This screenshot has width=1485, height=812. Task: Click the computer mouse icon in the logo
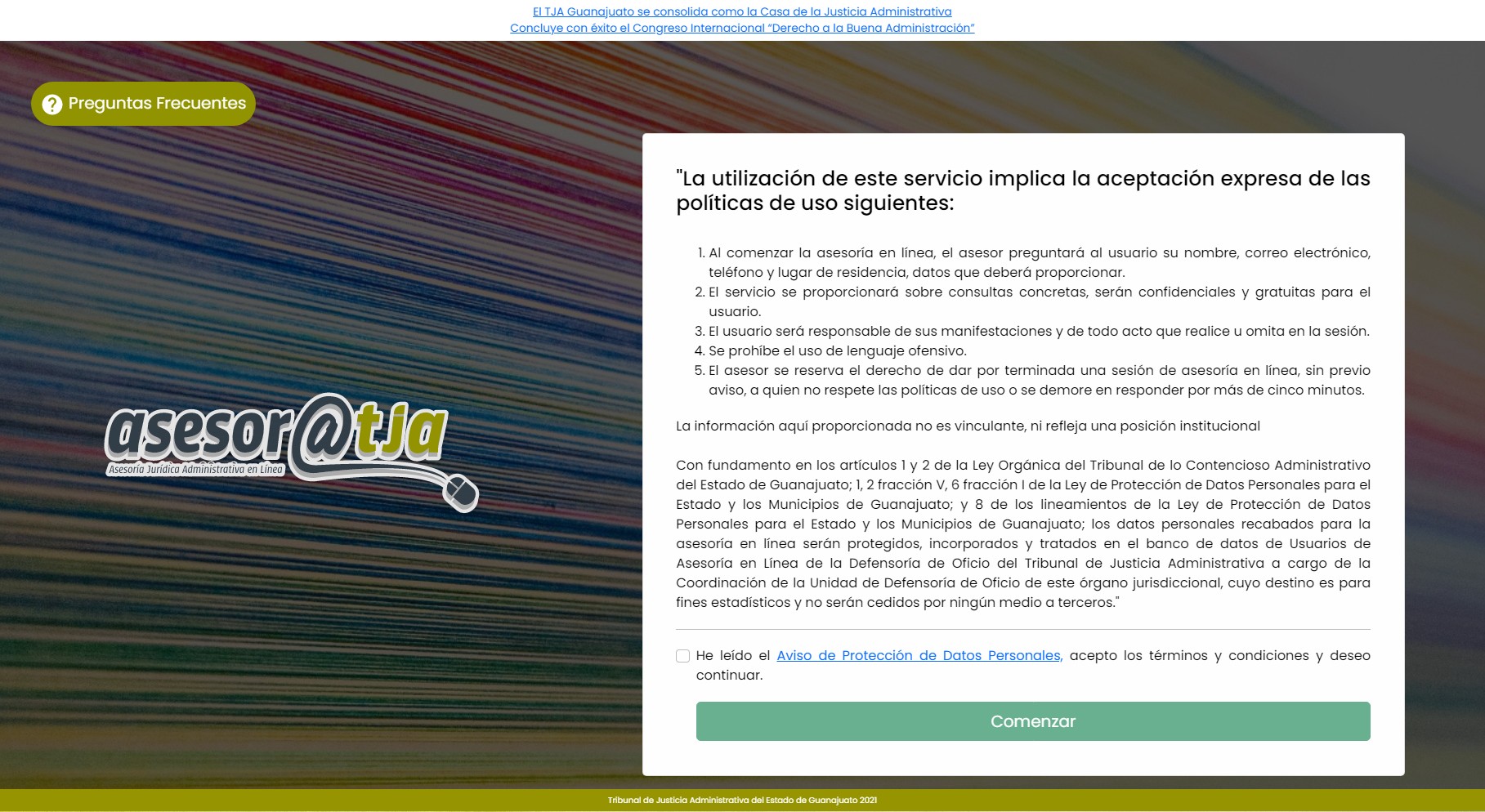[x=460, y=493]
